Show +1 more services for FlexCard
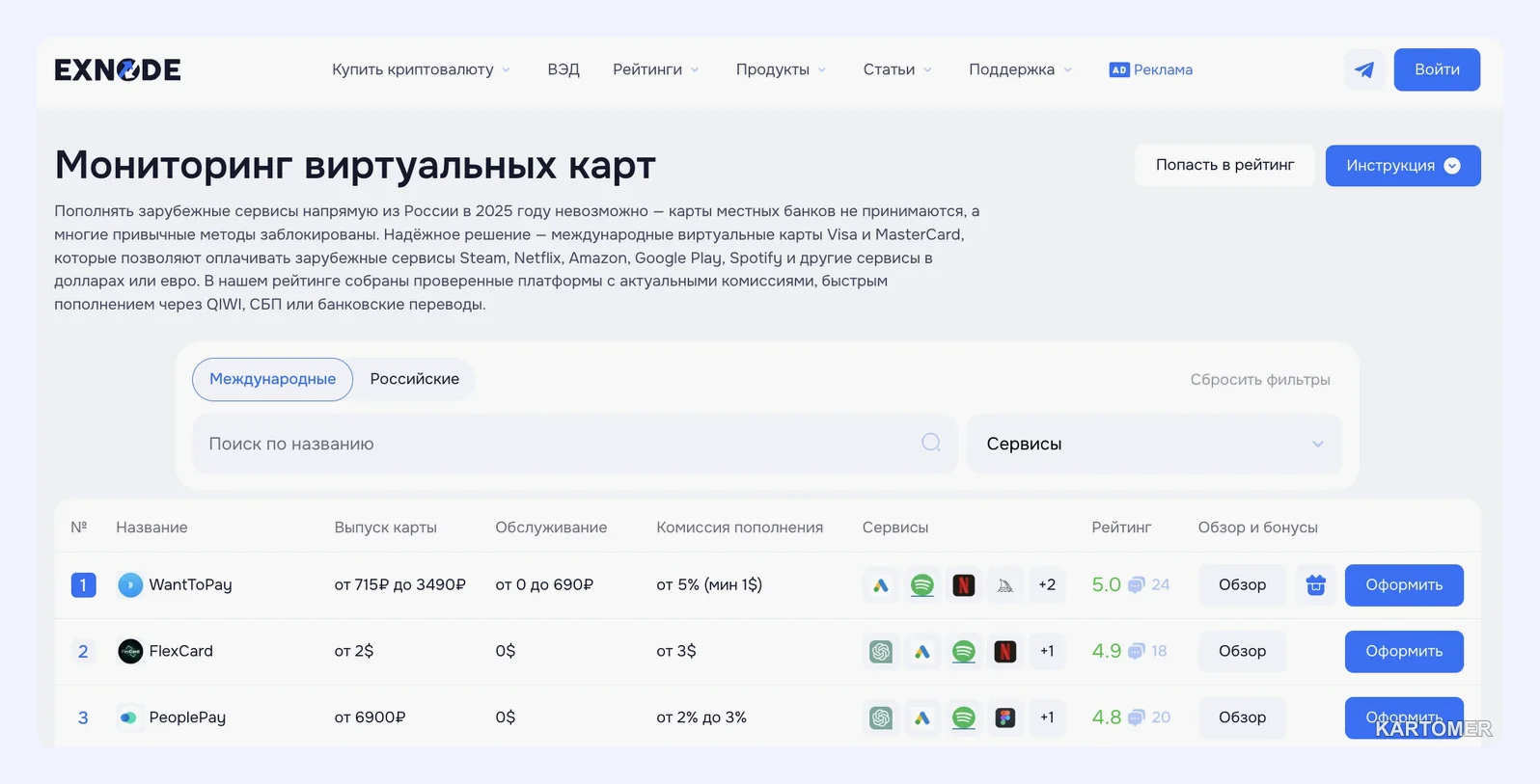 (1047, 651)
